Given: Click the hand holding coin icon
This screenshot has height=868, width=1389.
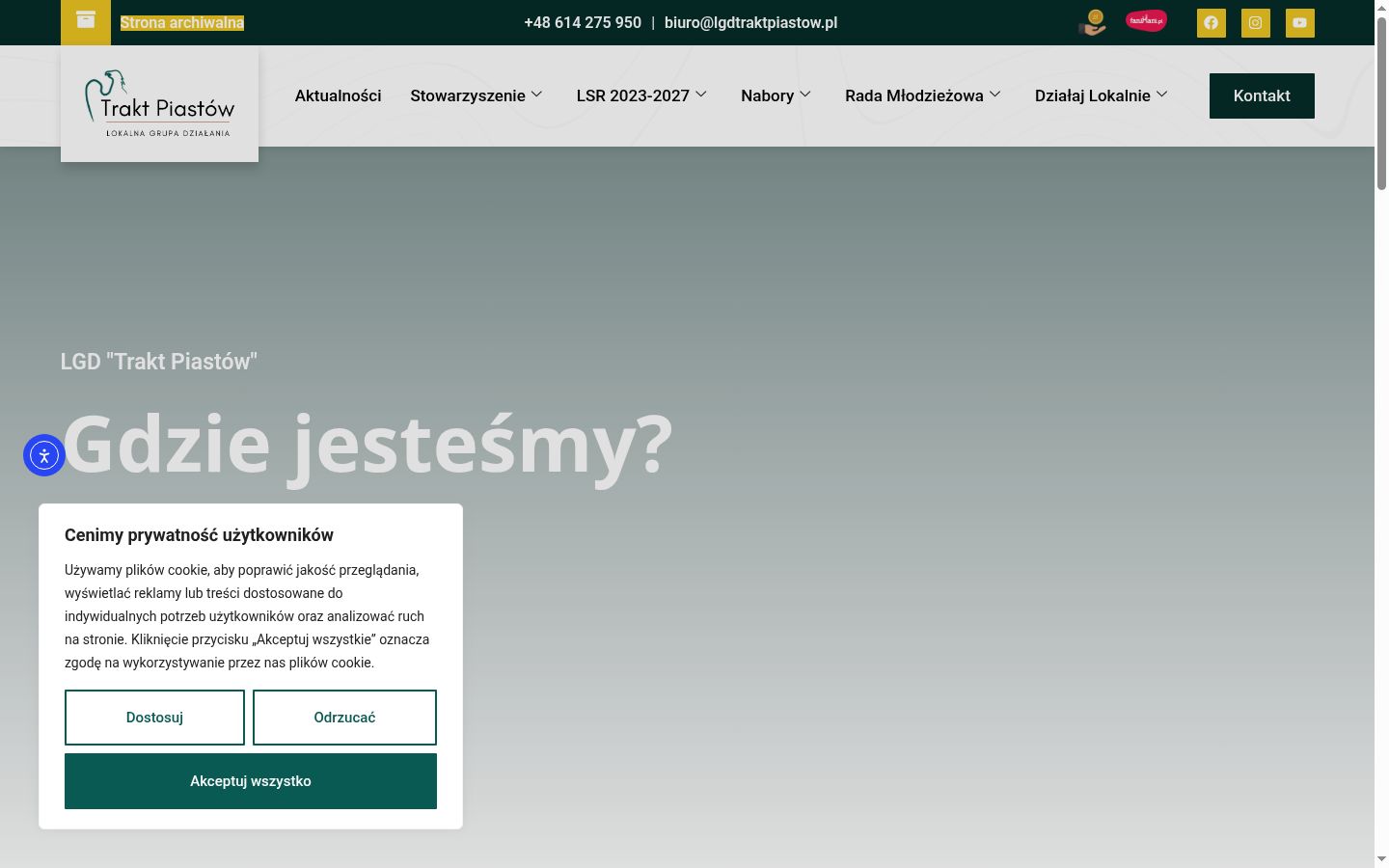Looking at the screenshot, I should pos(1092,22).
